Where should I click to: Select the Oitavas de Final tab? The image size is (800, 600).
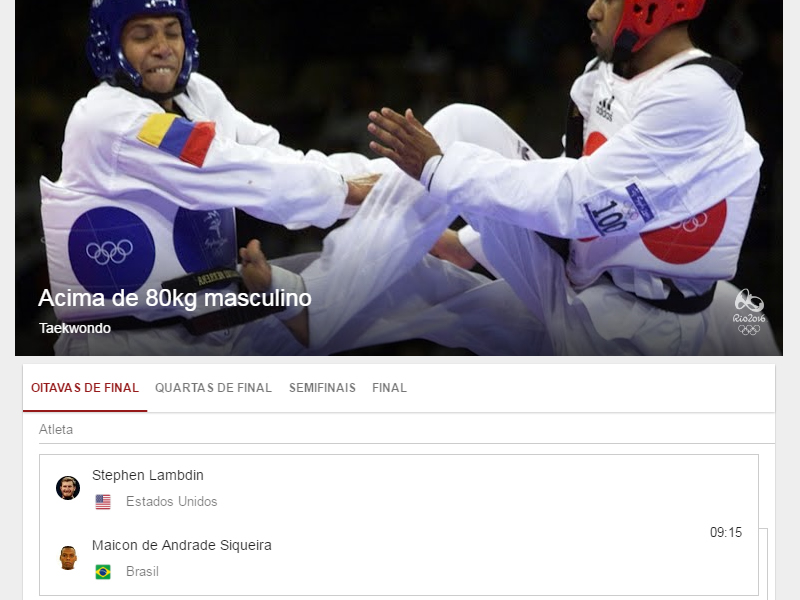pyautogui.click(x=85, y=388)
